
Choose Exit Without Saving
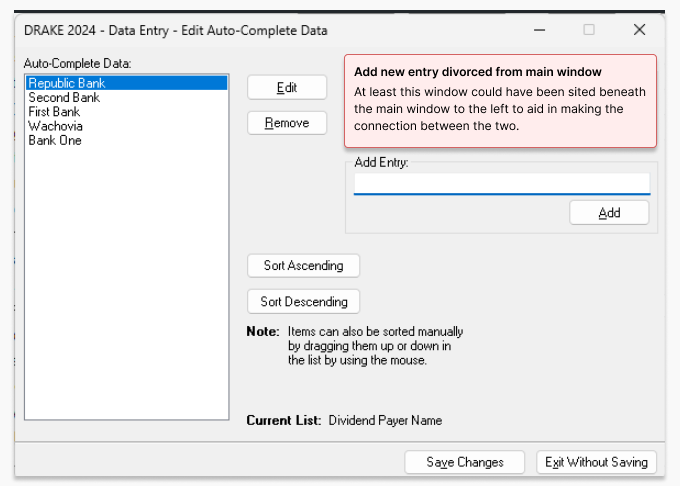[x=597, y=462]
